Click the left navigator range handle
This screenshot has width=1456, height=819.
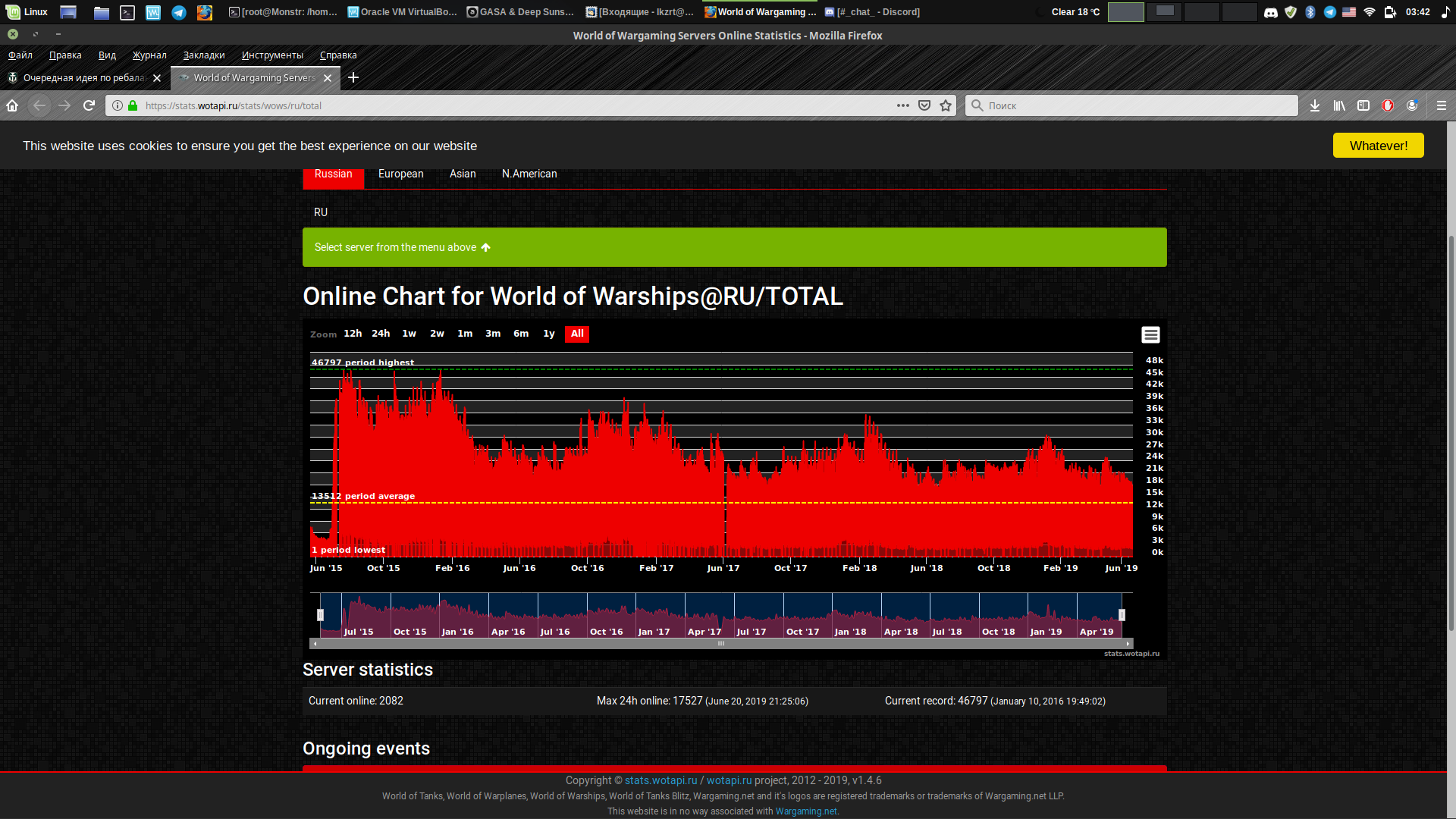[x=320, y=615]
